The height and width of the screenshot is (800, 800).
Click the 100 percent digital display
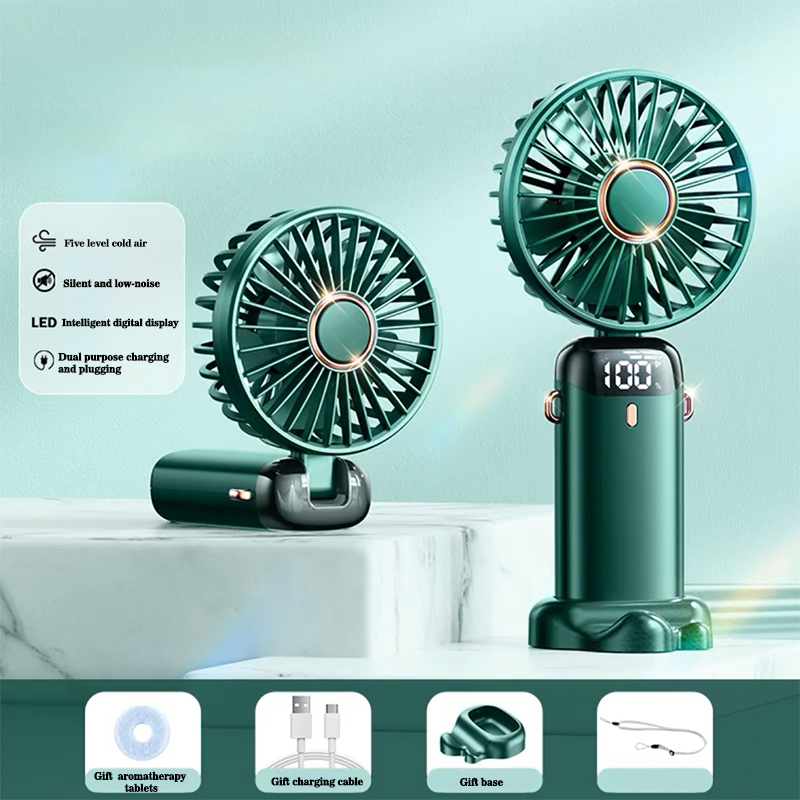tap(631, 375)
